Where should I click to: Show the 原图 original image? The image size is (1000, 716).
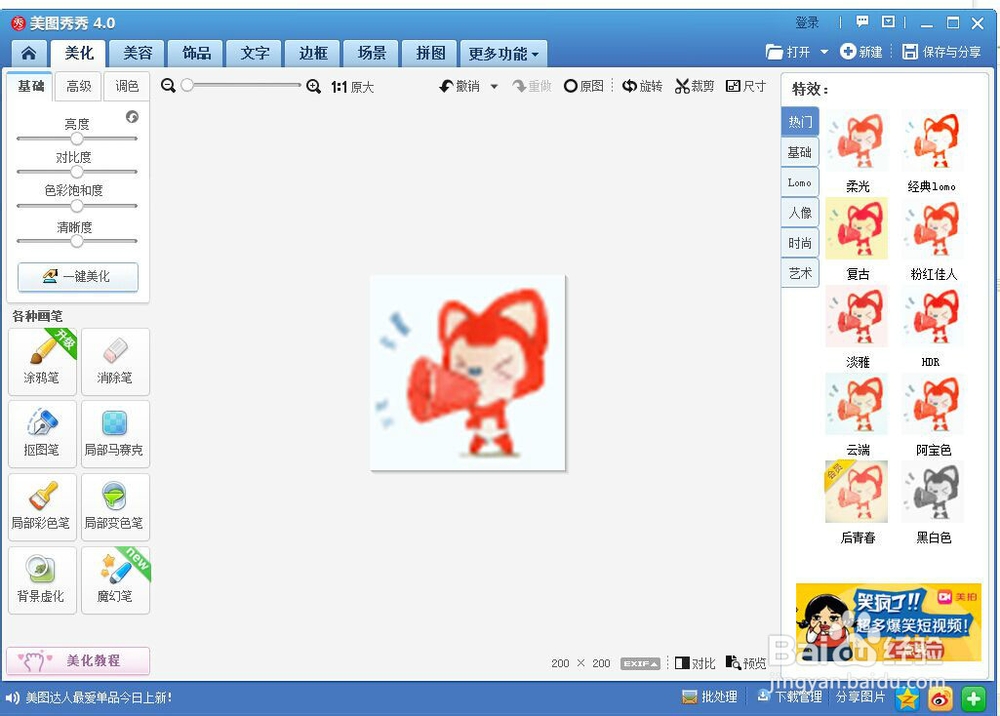point(584,86)
